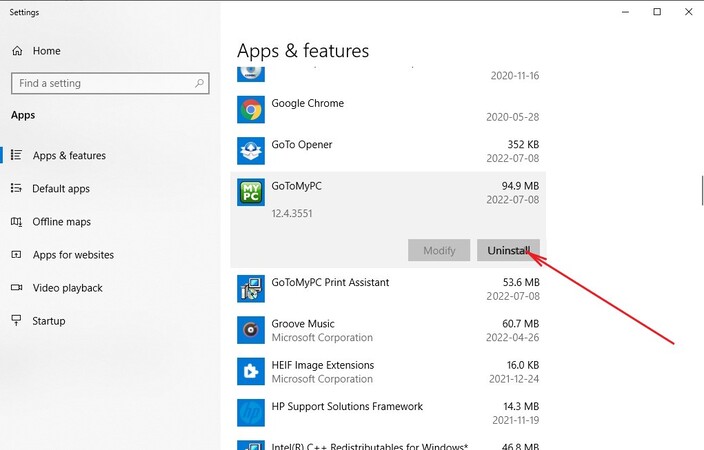Click the greyed Modify button
Image resolution: width=704 pixels, height=450 pixels.
tap(439, 250)
